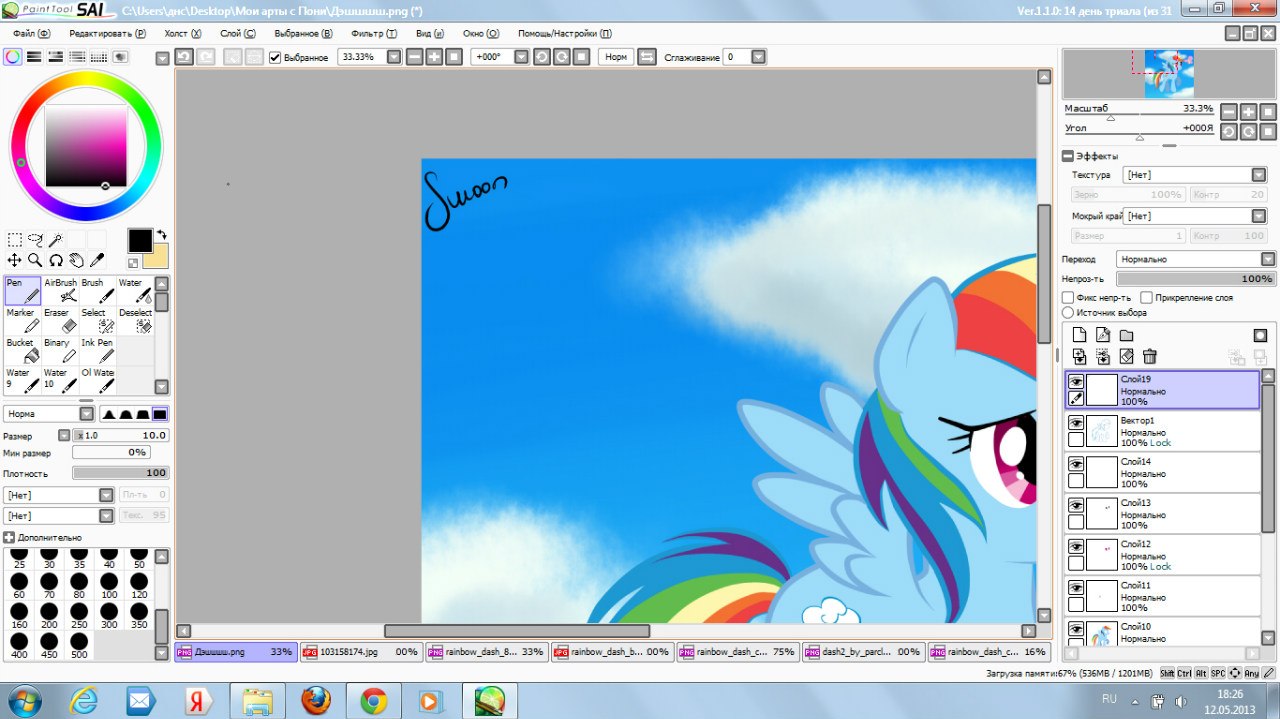Screen dimensions: 1280x719
Task: Open the Фильтр menu
Action: [373, 33]
